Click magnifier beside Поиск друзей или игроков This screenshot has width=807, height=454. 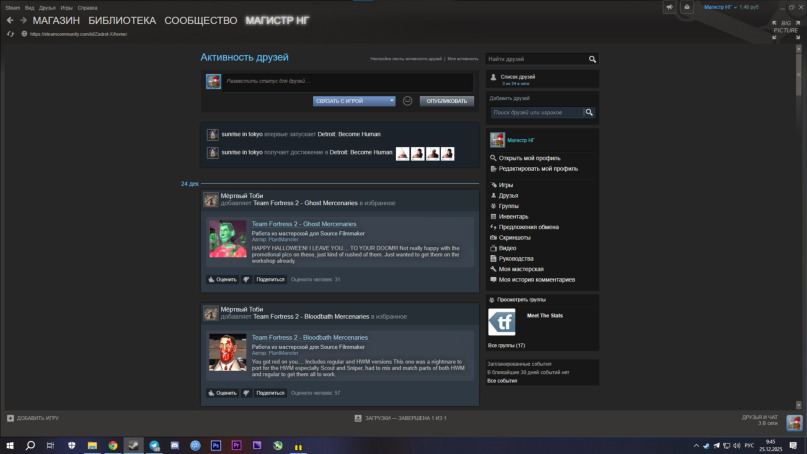[x=589, y=112]
